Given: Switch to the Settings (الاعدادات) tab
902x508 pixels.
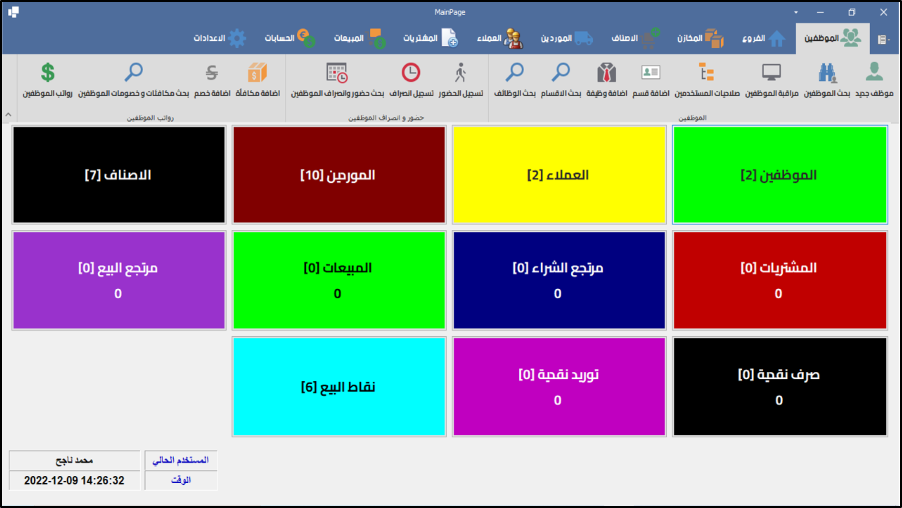Looking at the screenshot, I should click(x=221, y=38).
